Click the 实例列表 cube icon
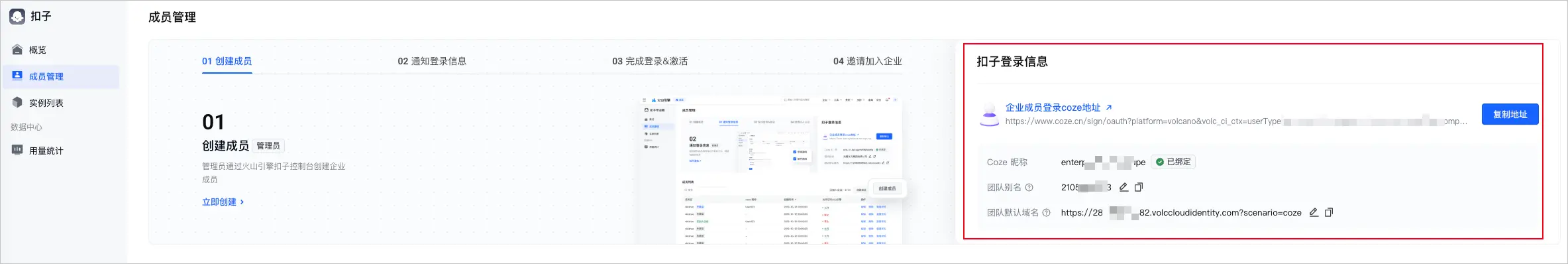 click(x=17, y=102)
